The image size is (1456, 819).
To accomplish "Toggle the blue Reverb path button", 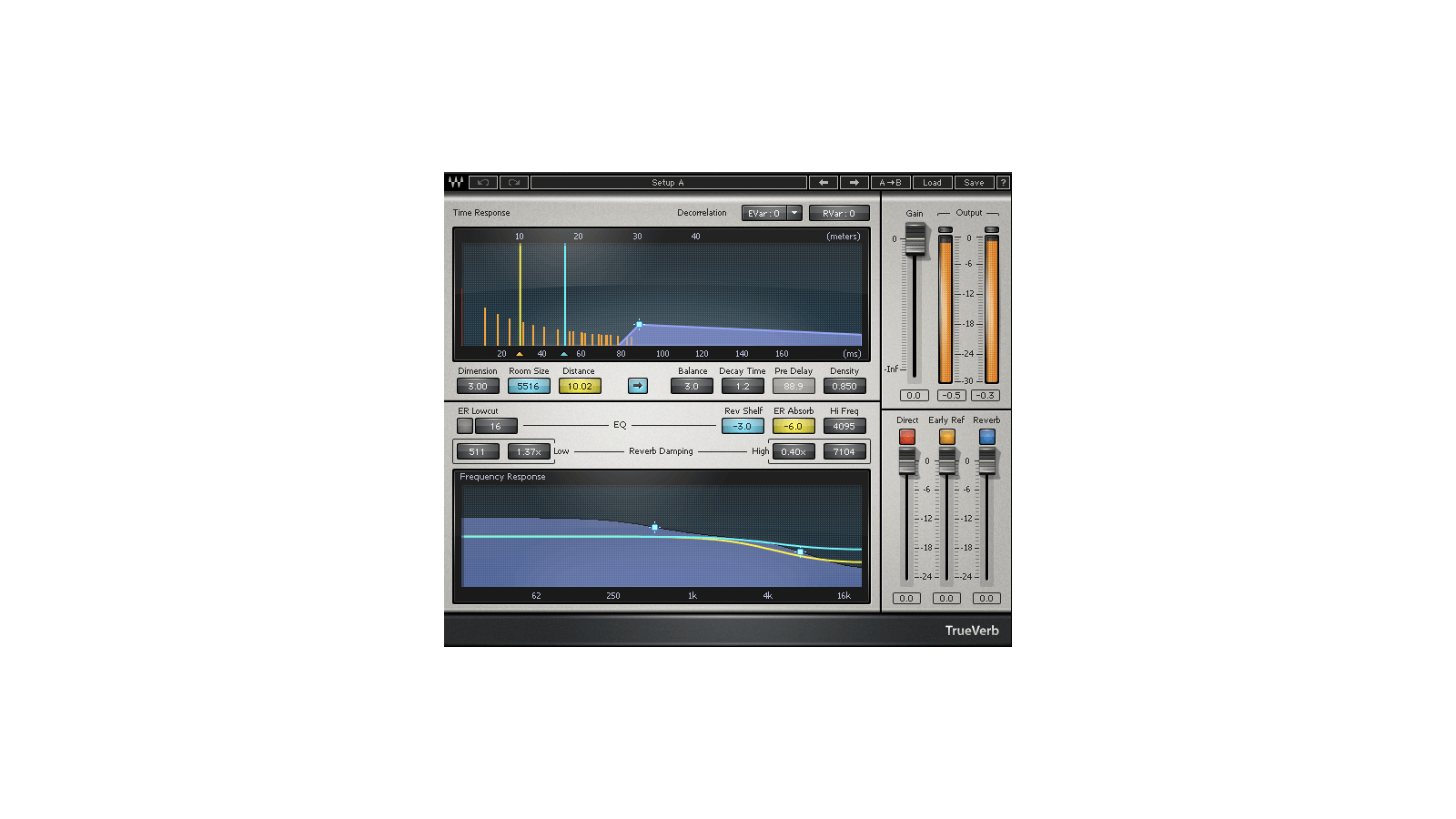I will click(987, 437).
